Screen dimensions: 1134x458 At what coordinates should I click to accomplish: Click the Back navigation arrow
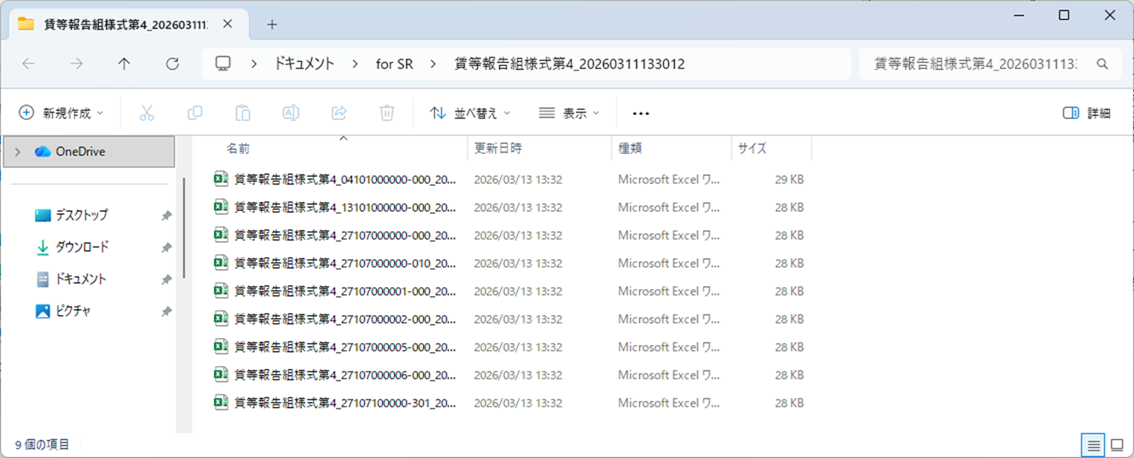pos(29,64)
